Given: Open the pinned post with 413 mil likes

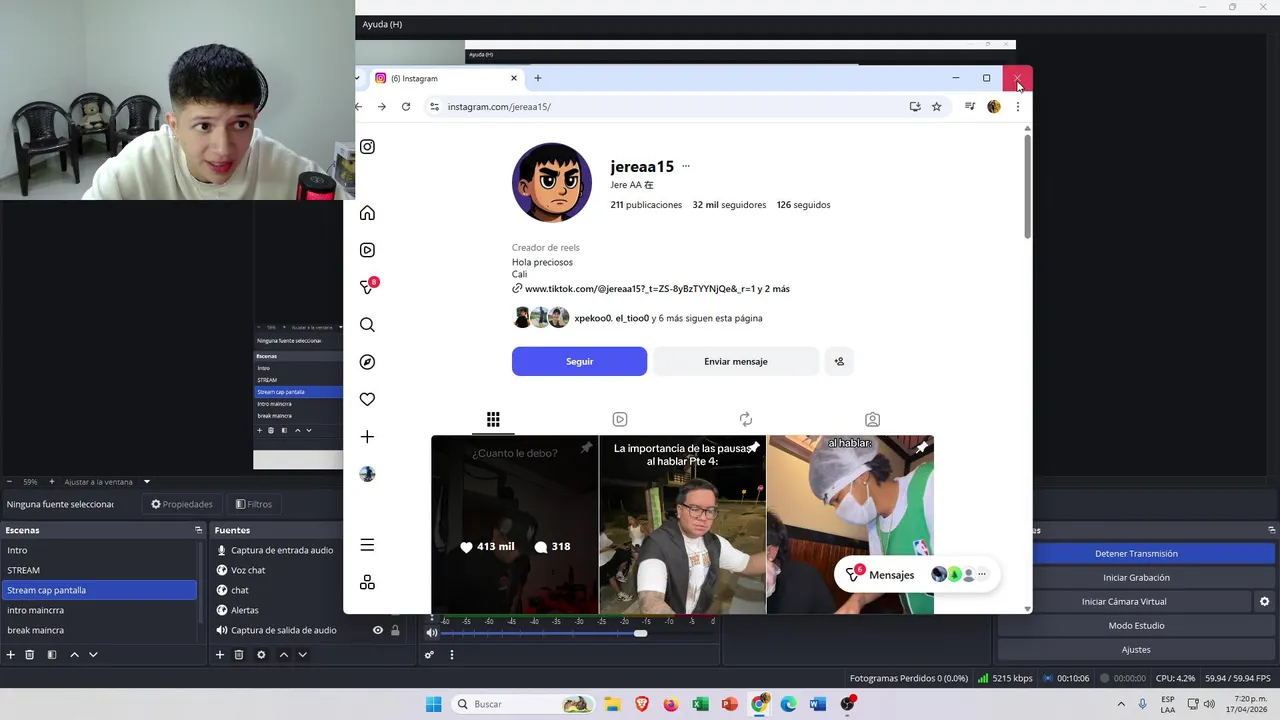Looking at the screenshot, I should (515, 524).
